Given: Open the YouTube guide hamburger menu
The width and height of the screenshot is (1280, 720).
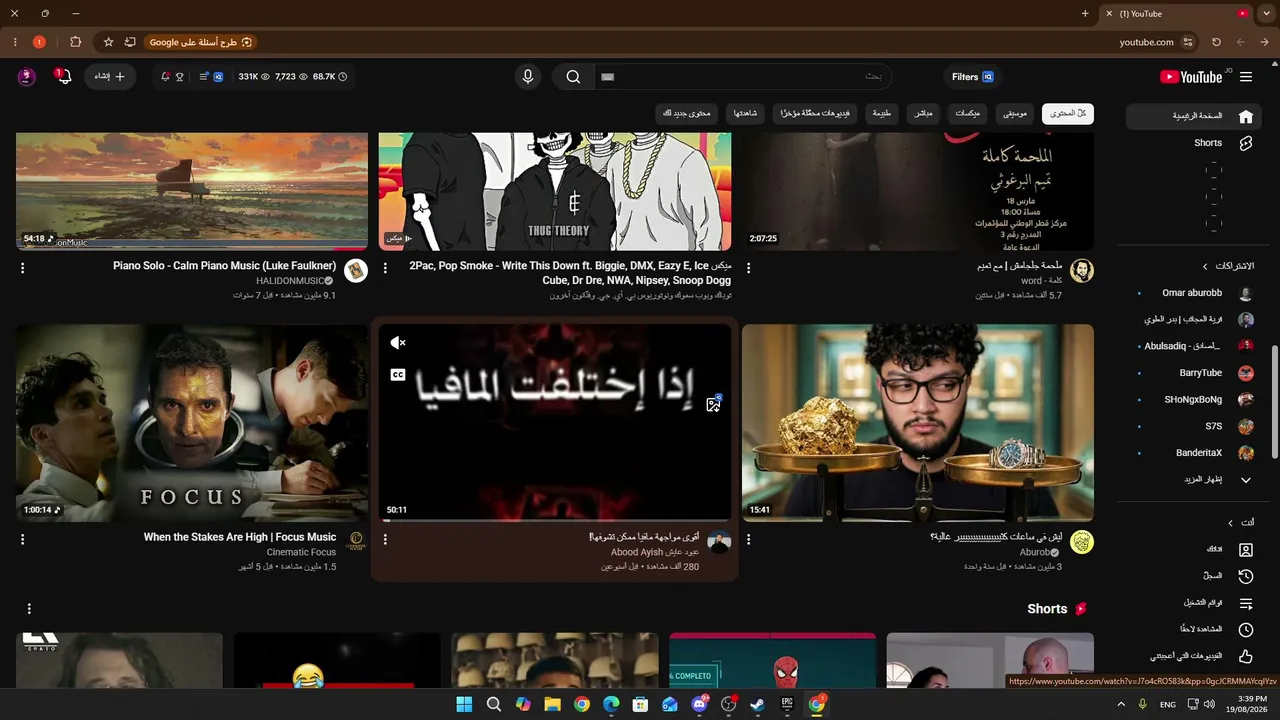Looking at the screenshot, I should 1246,77.
